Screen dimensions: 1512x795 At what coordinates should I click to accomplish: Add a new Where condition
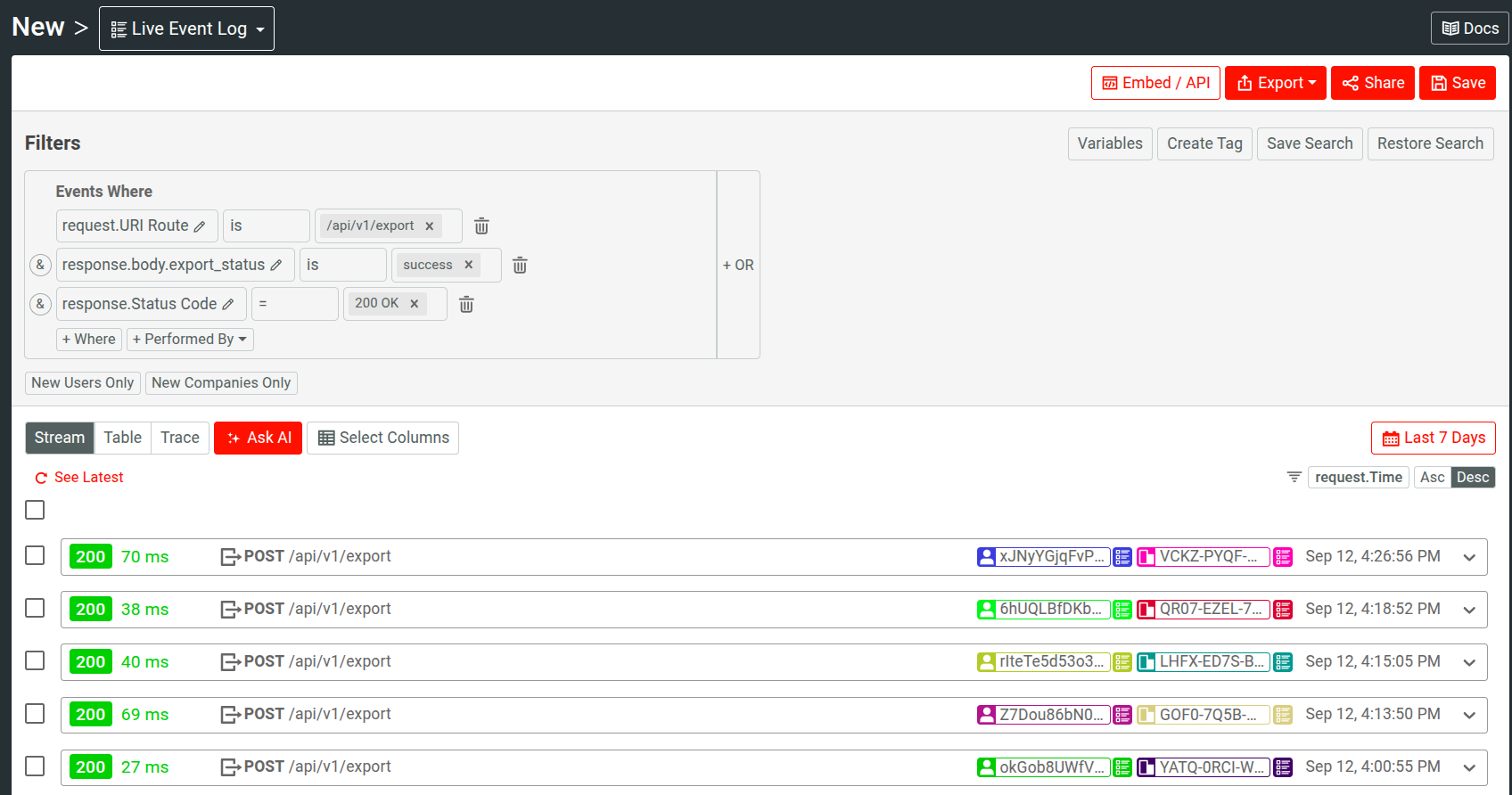click(89, 340)
